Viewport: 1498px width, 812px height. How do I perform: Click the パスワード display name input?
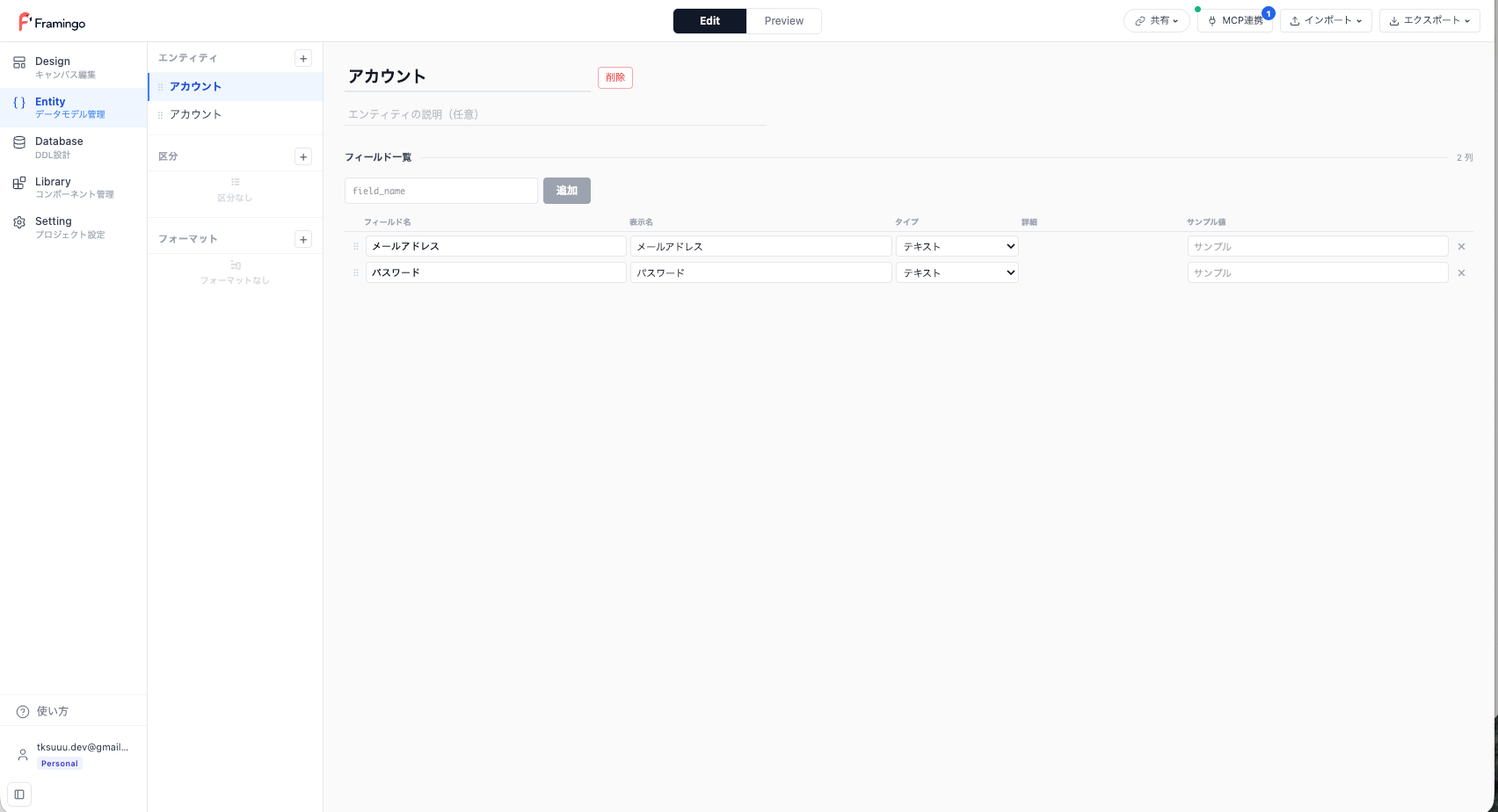tap(761, 272)
